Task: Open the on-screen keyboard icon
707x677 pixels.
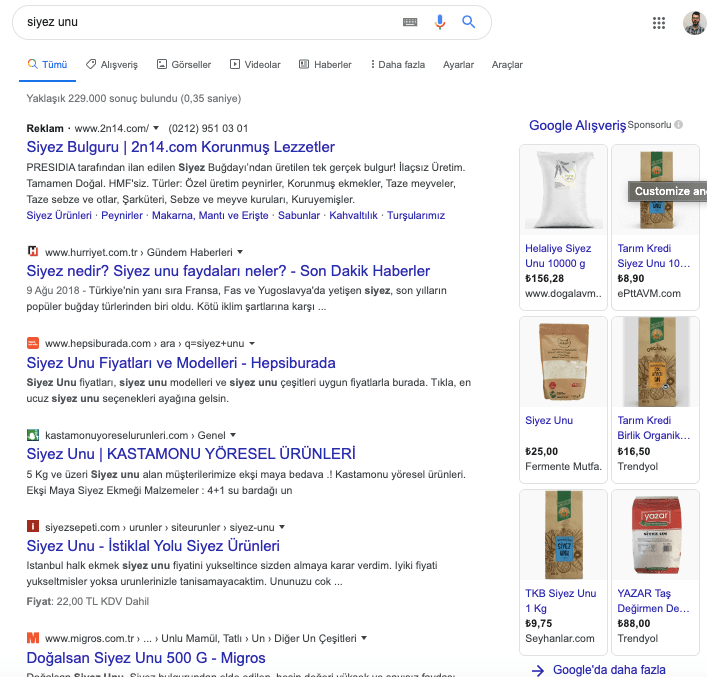Action: coord(410,22)
